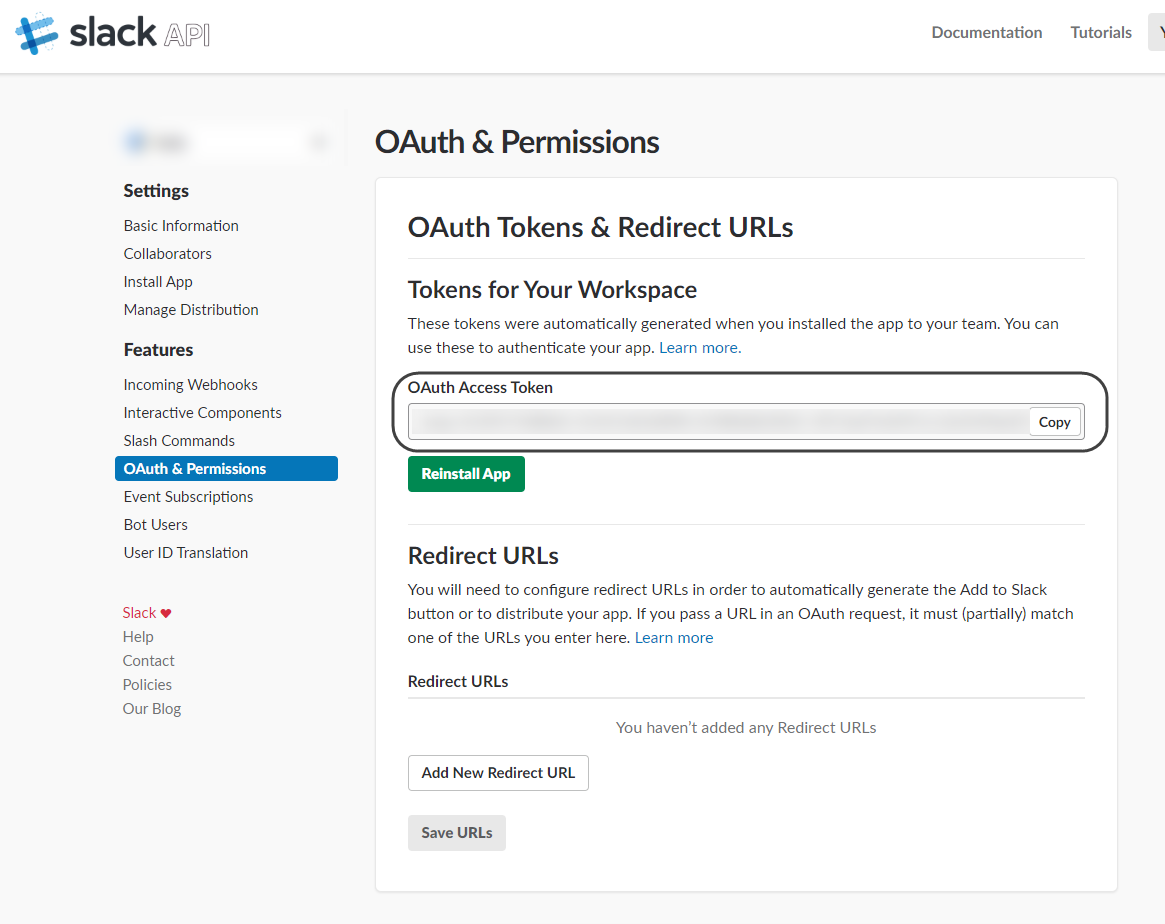
Task: Go to Bot Users feature
Action: pos(156,525)
